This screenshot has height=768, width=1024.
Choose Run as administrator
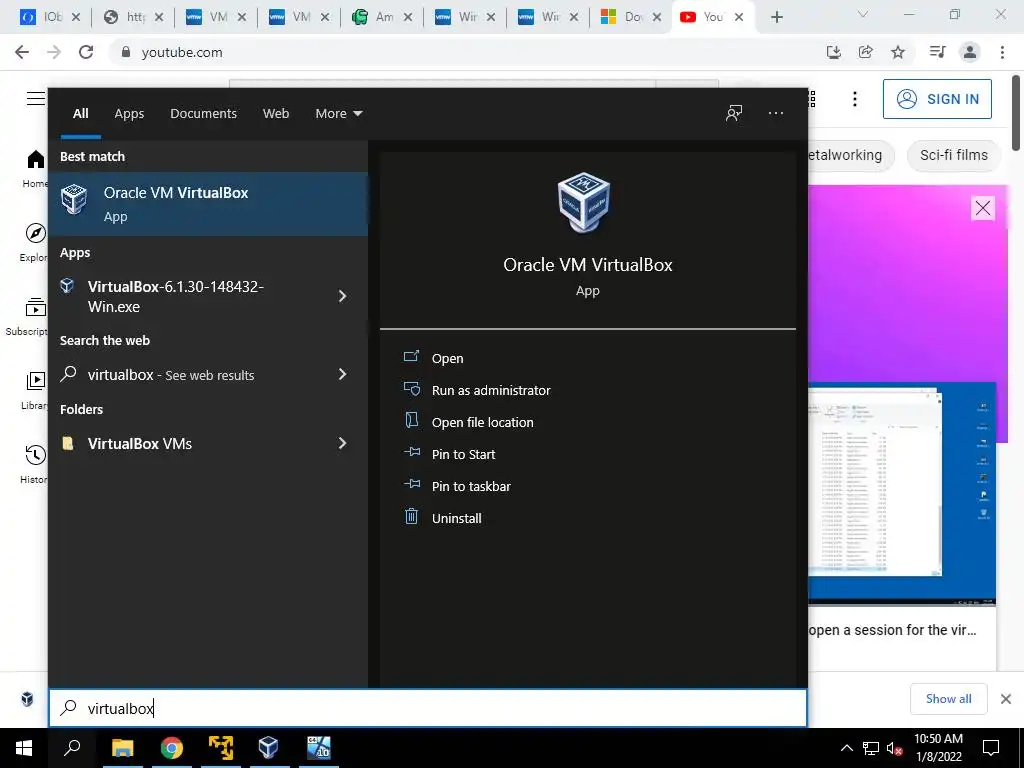[x=491, y=391]
